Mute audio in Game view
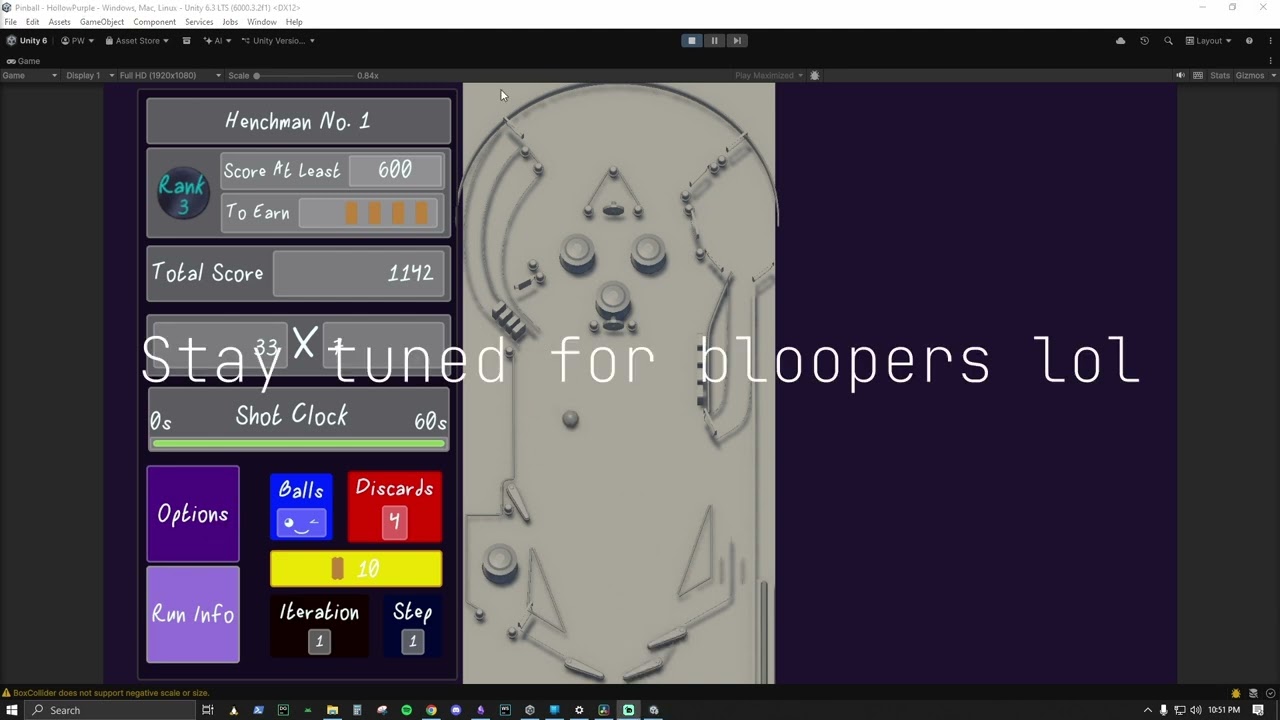This screenshot has width=1280, height=720. click(1180, 75)
